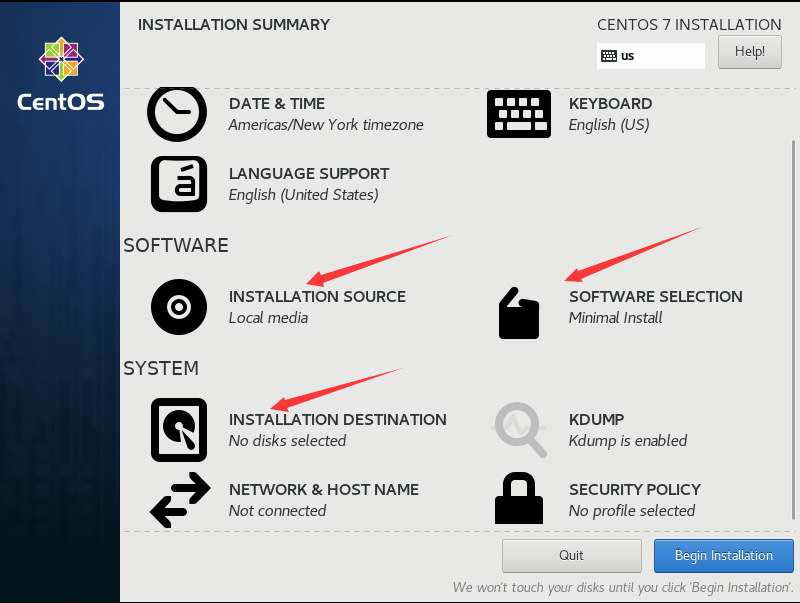The height and width of the screenshot is (603, 800).
Task: Click 'Kdump is enabled' status text
Action: tap(628, 441)
